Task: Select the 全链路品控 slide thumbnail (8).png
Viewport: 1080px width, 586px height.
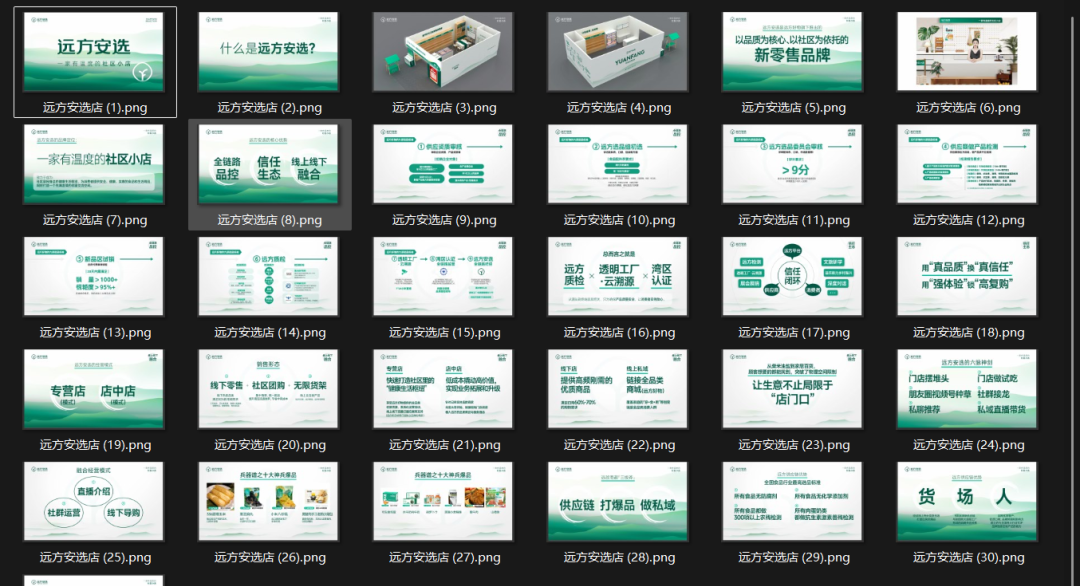Action: [x=269, y=165]
